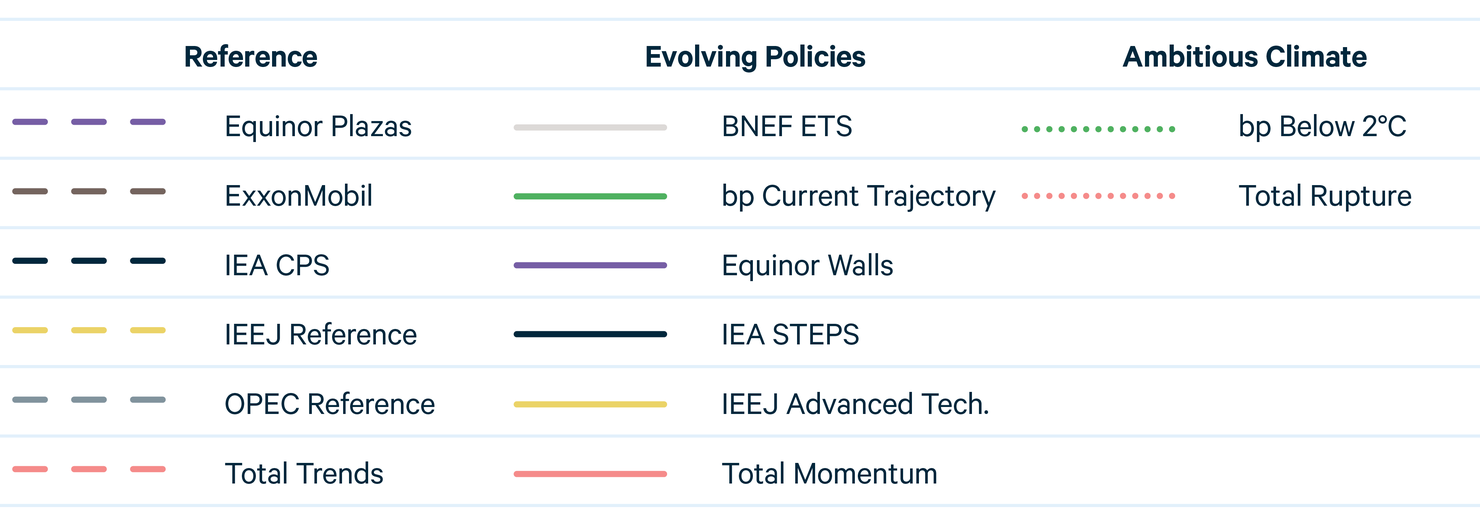Click the Total Rupture pink dotted line
Viewport: 1480px width, 517px height.
tap(1098, 196)
